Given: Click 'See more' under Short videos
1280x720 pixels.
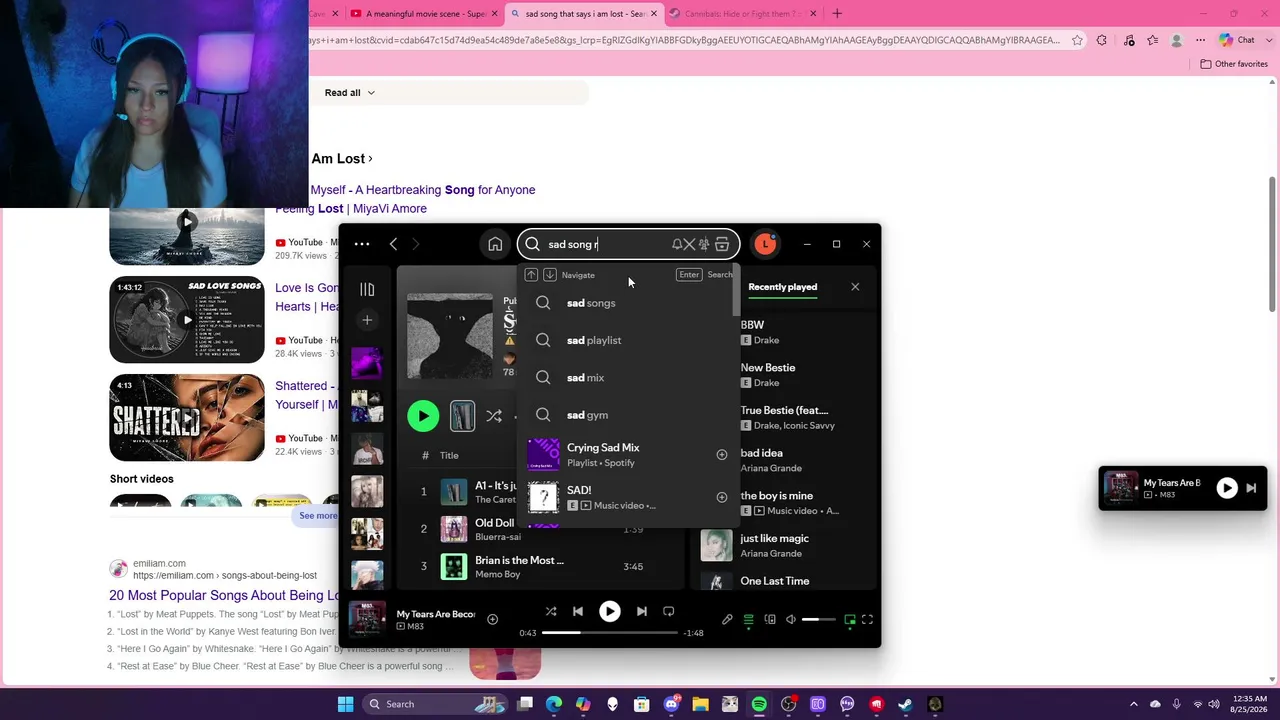Looking at the screenshot, I should point(318,516).
